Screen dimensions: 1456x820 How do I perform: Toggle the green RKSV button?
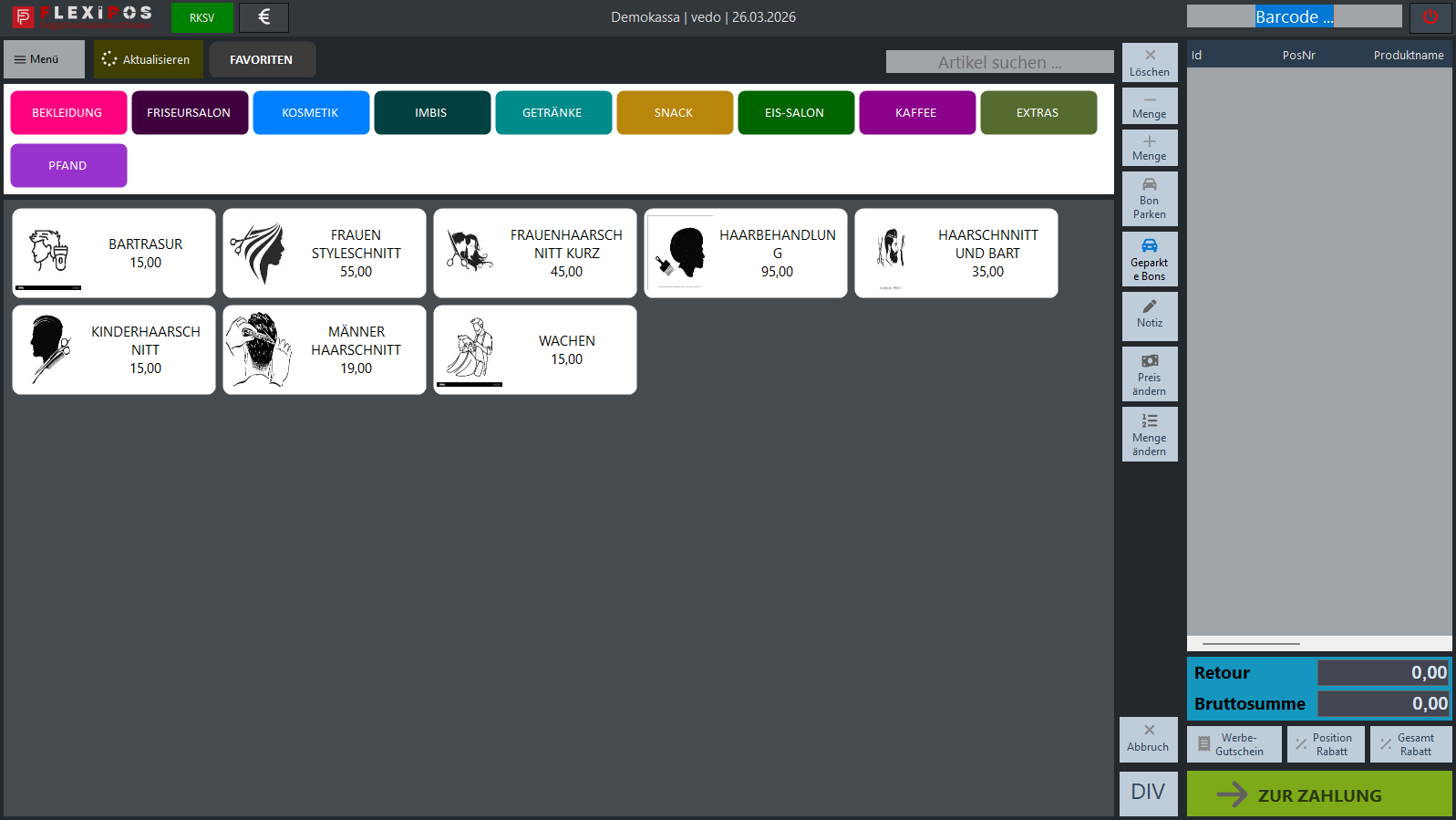click(201, 17)
